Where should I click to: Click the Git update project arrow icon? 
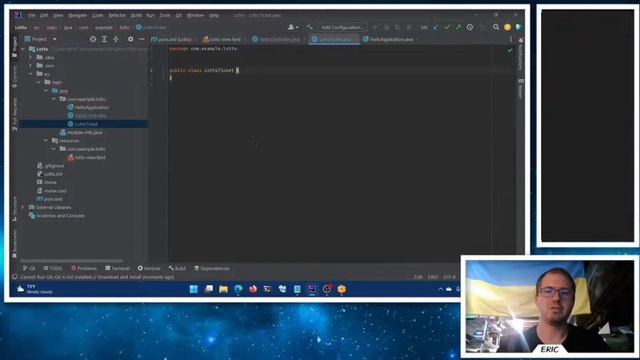point(436,27)
